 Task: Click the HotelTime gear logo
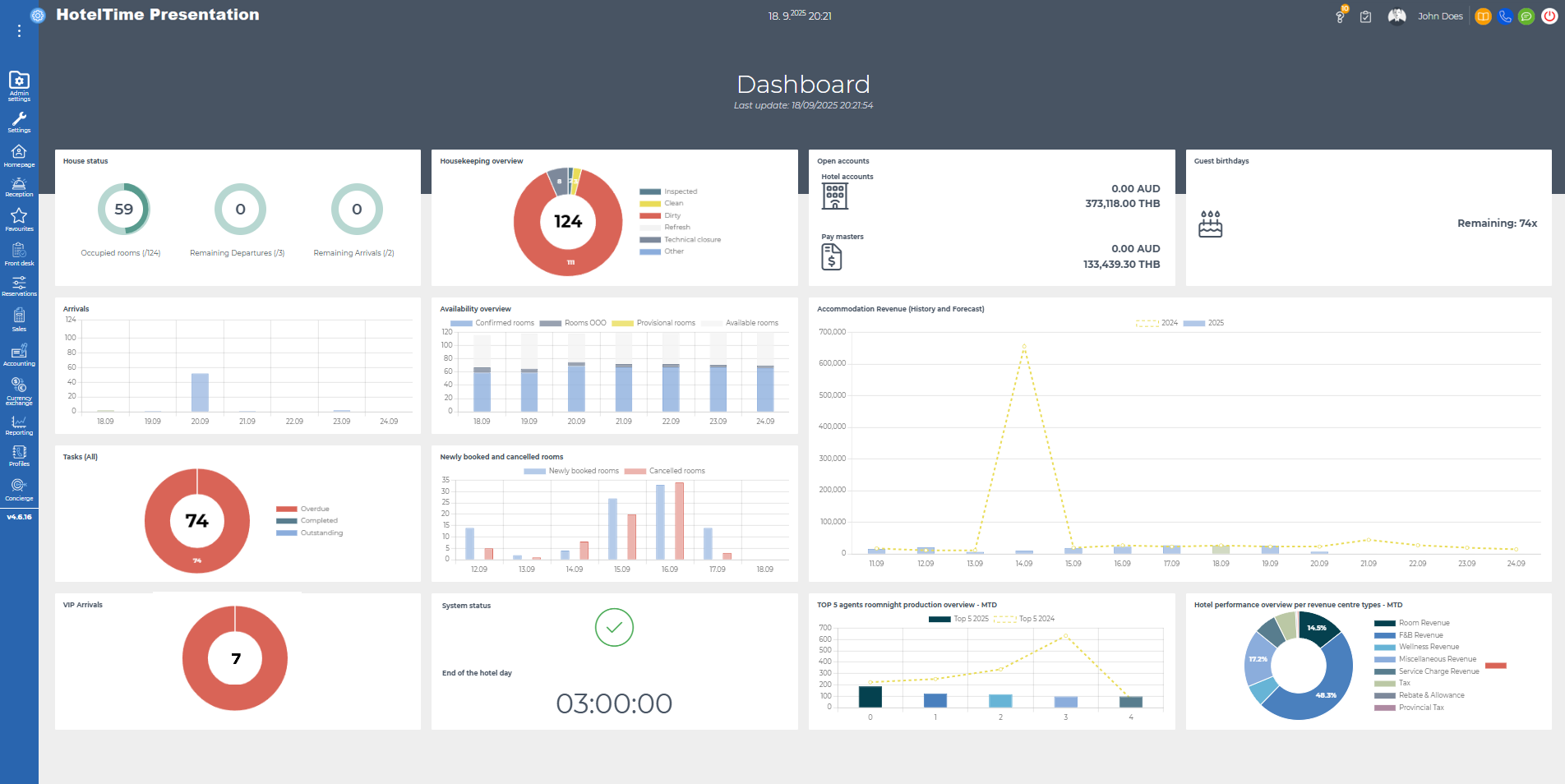[x=38, y=16]
